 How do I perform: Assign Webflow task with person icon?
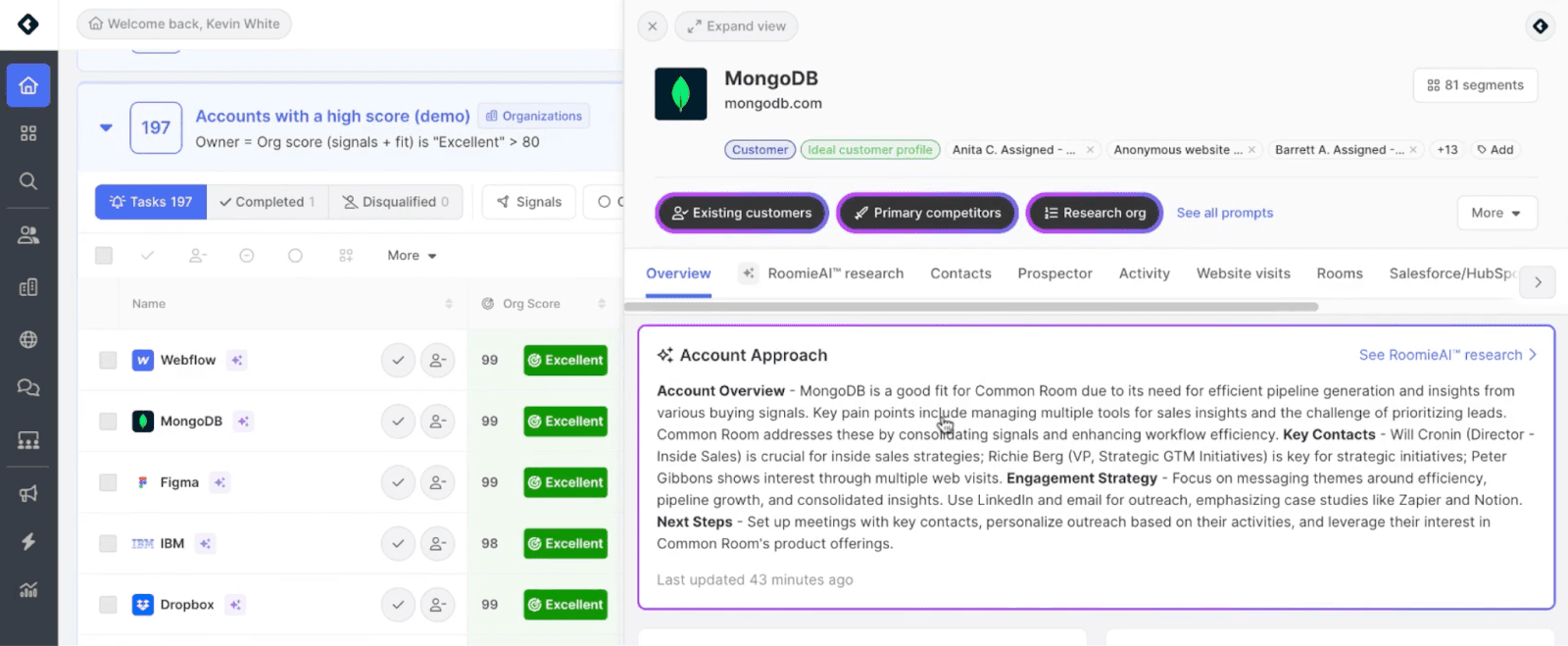click(x=437, y=361)
